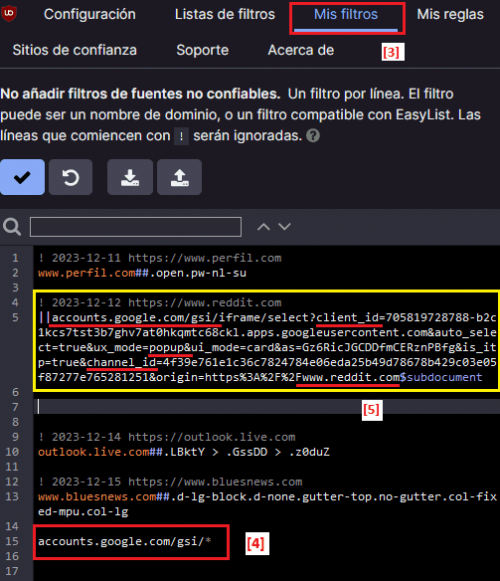Click the 2023-12-14 outlook.live.com comment line

click(x=166, y=437)
